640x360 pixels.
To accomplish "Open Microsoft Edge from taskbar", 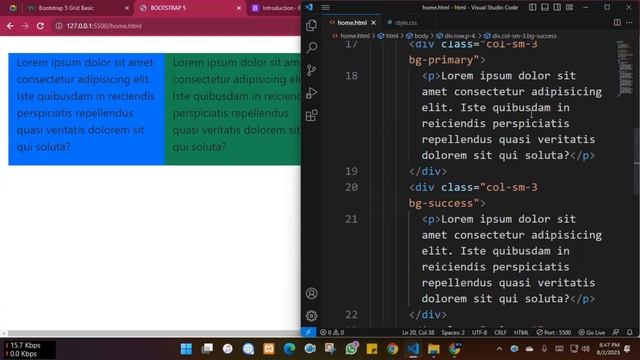I will tap(289, 349).
